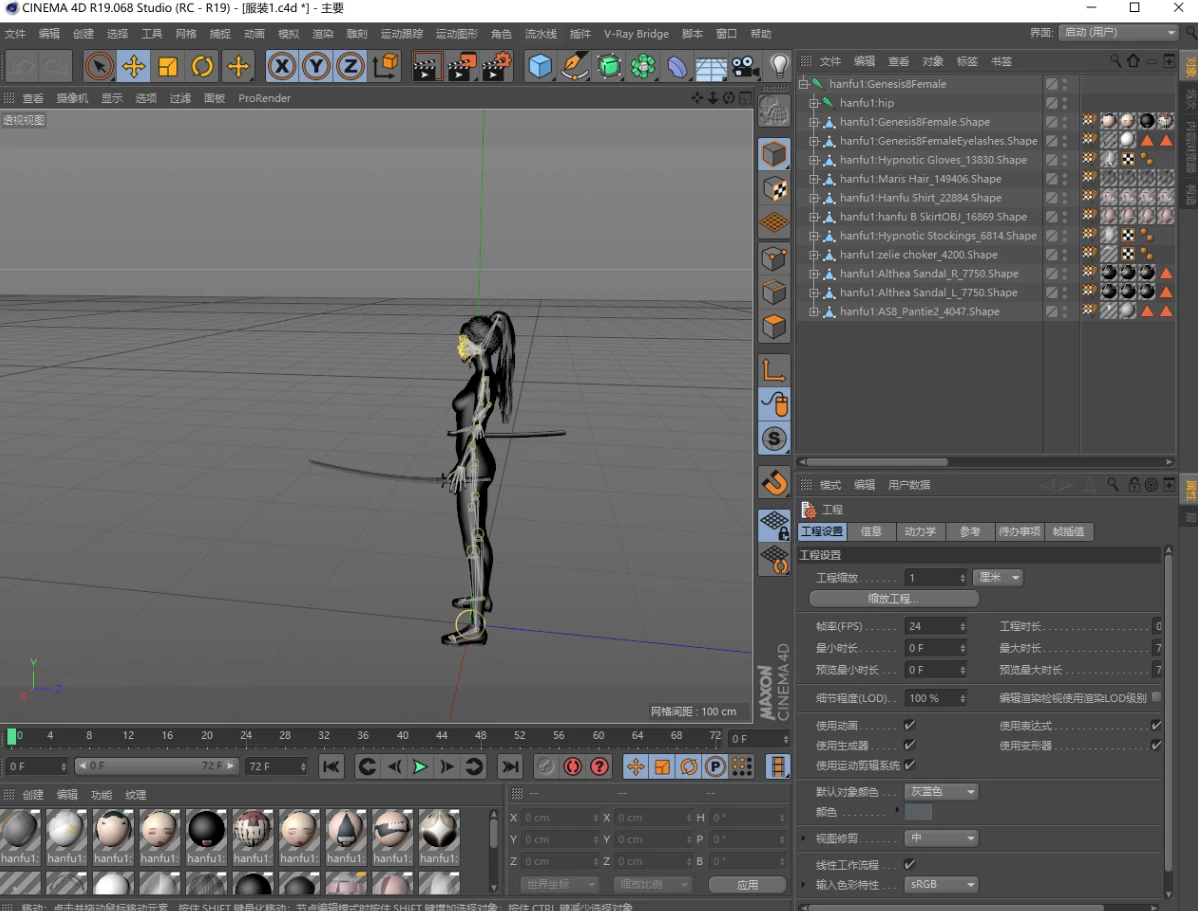Screen dimensions: 1198x911
Task: Go to start of timeline
Action: click(x=331, y=766)
